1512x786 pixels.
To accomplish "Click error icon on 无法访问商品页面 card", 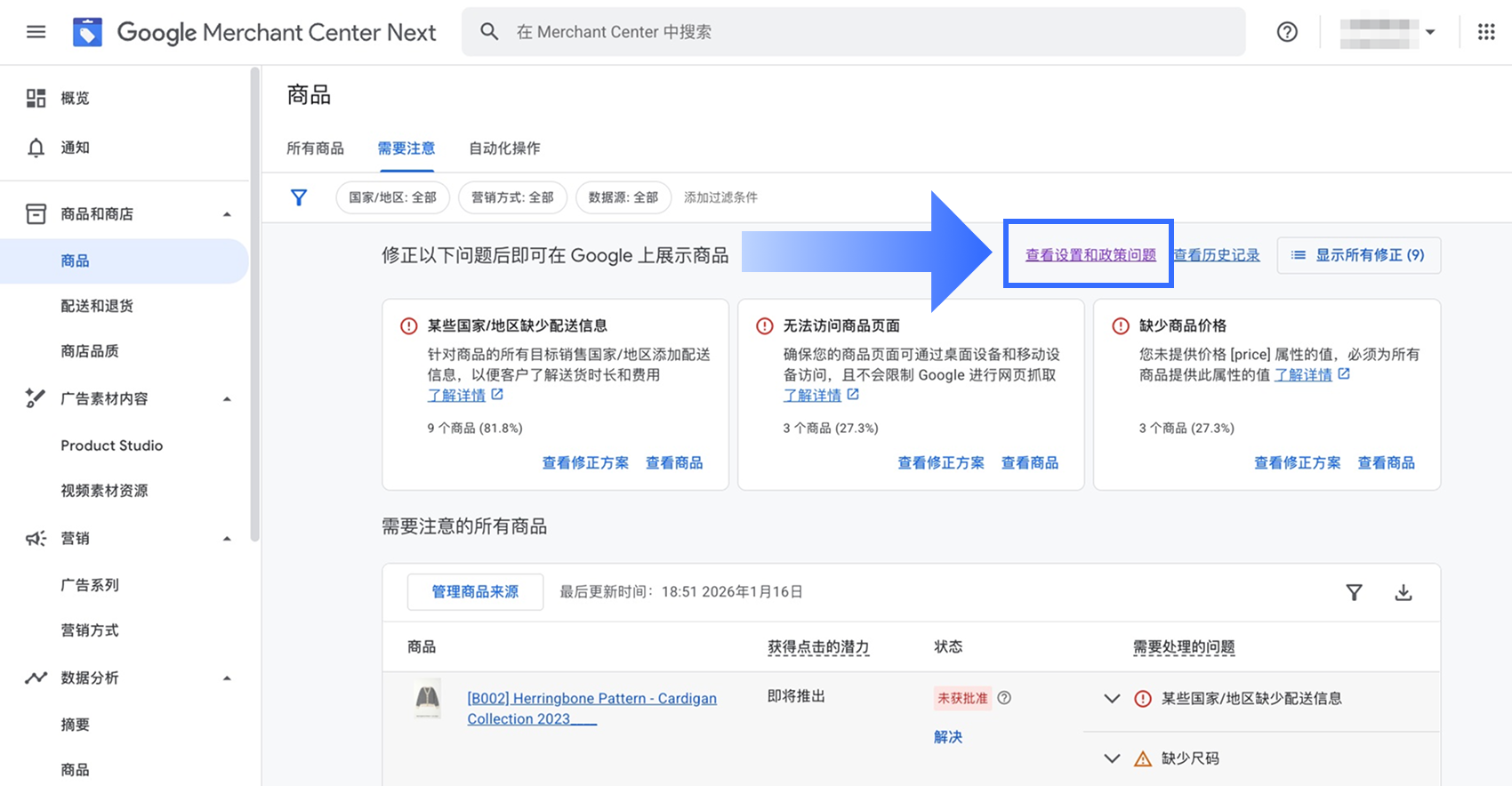I will pos(765,325).
